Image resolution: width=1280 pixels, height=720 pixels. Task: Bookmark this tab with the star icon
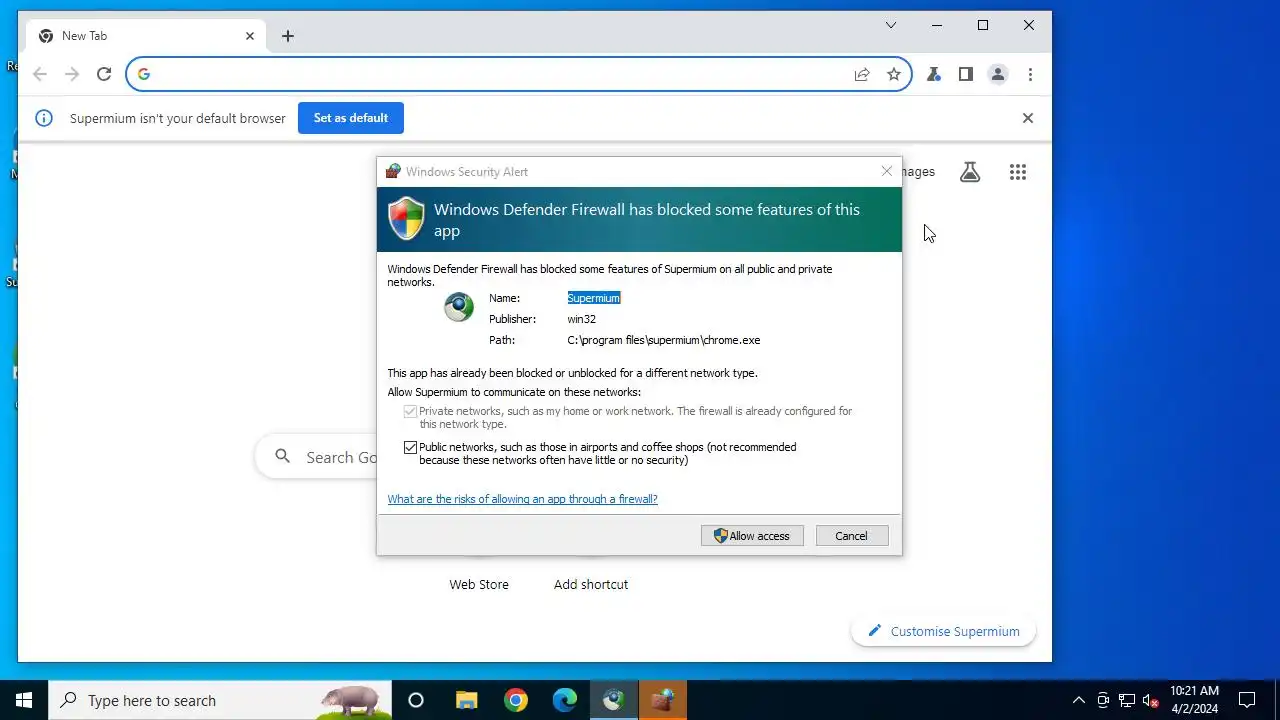894,74
